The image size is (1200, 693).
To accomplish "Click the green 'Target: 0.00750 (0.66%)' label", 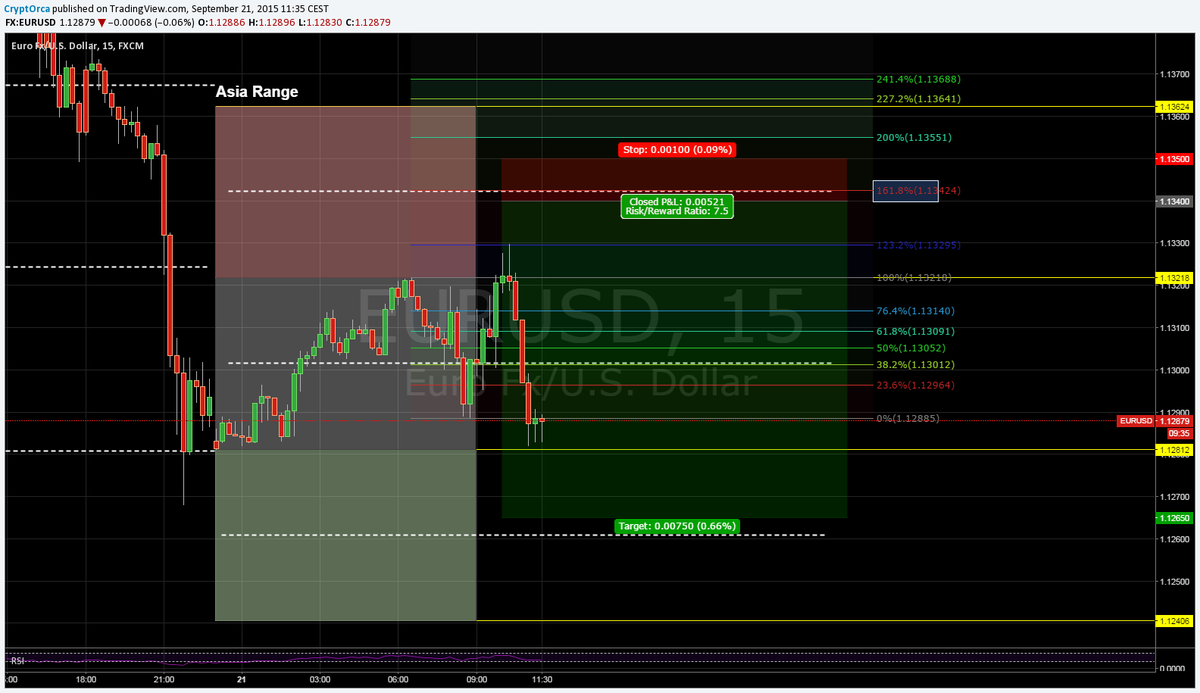I will pyautogui.click(x=677, y=525).
